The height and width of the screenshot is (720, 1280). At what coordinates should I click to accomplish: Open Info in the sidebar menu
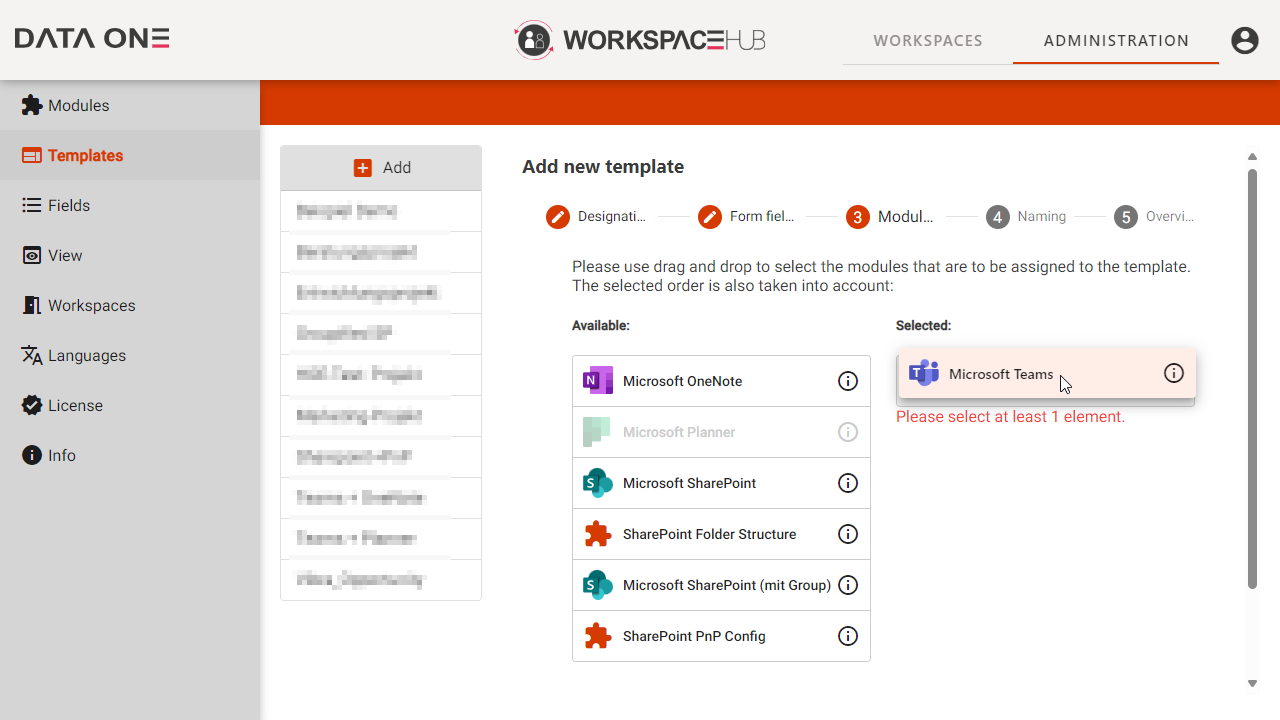pos(130,455)
